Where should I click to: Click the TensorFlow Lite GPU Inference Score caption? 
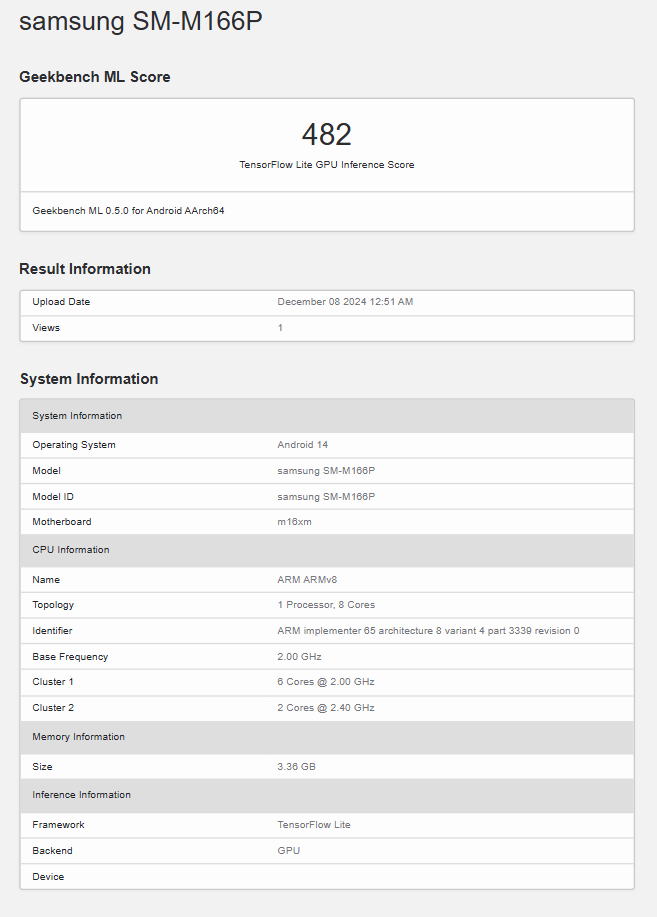coord(326,165)
